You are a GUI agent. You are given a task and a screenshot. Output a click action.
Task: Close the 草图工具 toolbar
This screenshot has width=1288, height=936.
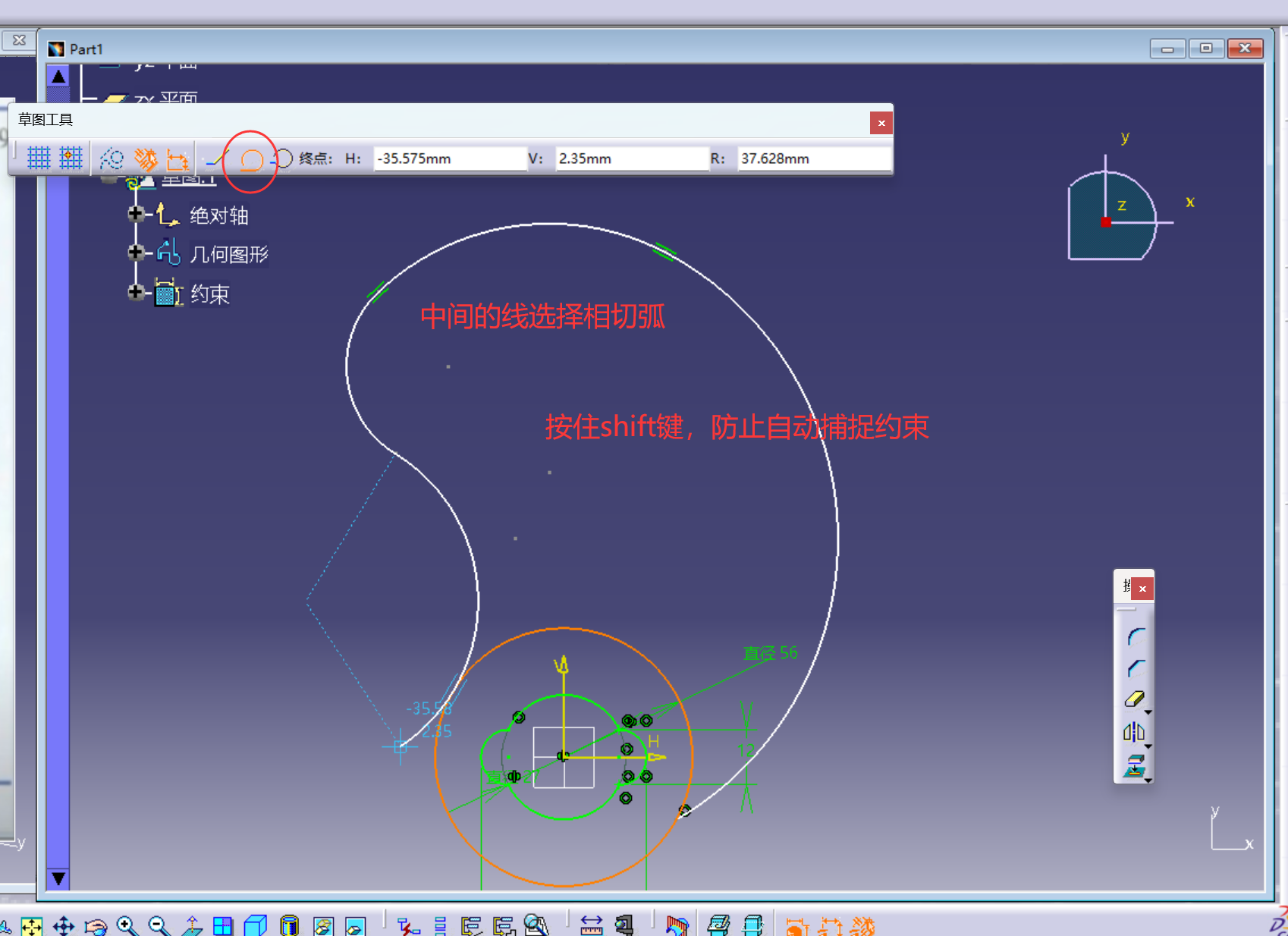point(881,123)
